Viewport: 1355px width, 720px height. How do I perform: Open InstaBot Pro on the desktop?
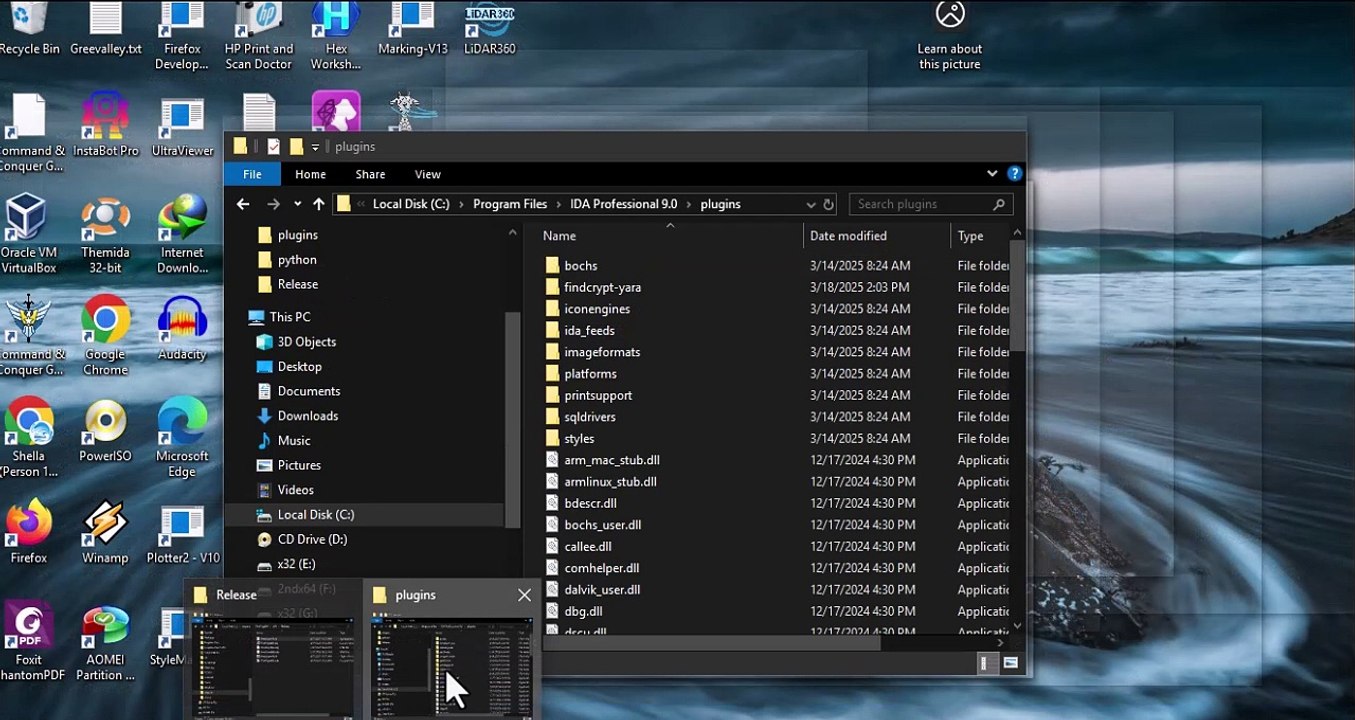pos(105,125)
